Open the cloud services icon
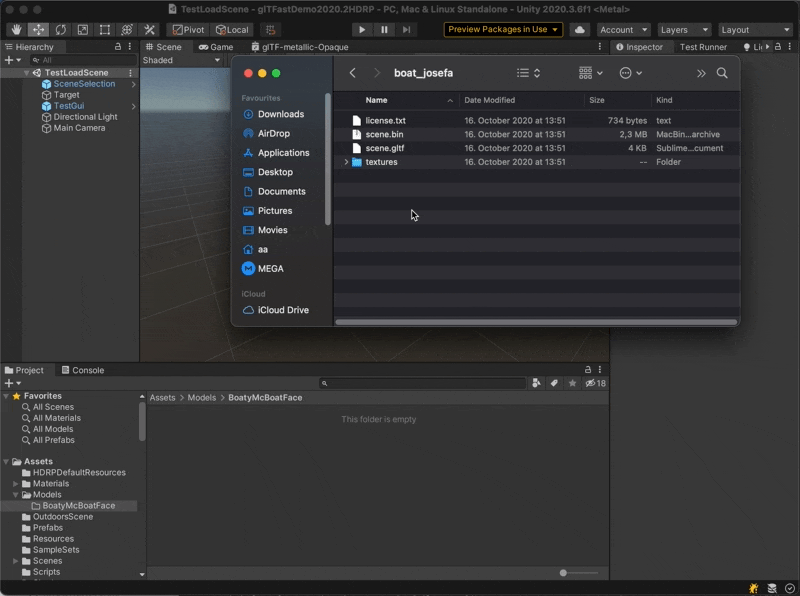This screenshot has height=596, width=800. pyautogui.click(x=579, y=30)
